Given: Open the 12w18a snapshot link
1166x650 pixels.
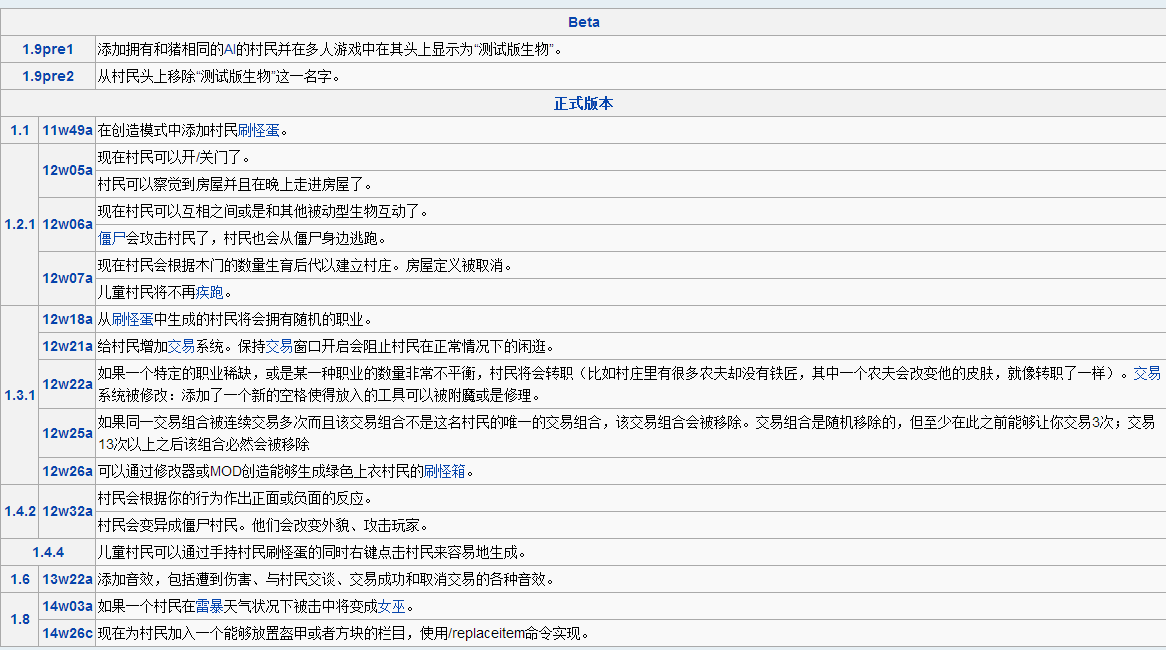Looking at the screenshot, I should tap(67, 319).
